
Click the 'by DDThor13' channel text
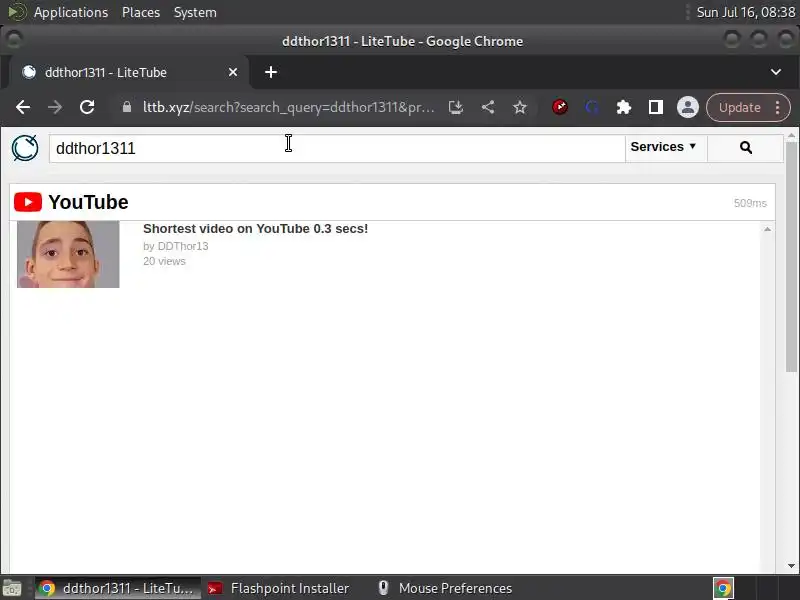[x=176, y=246]
